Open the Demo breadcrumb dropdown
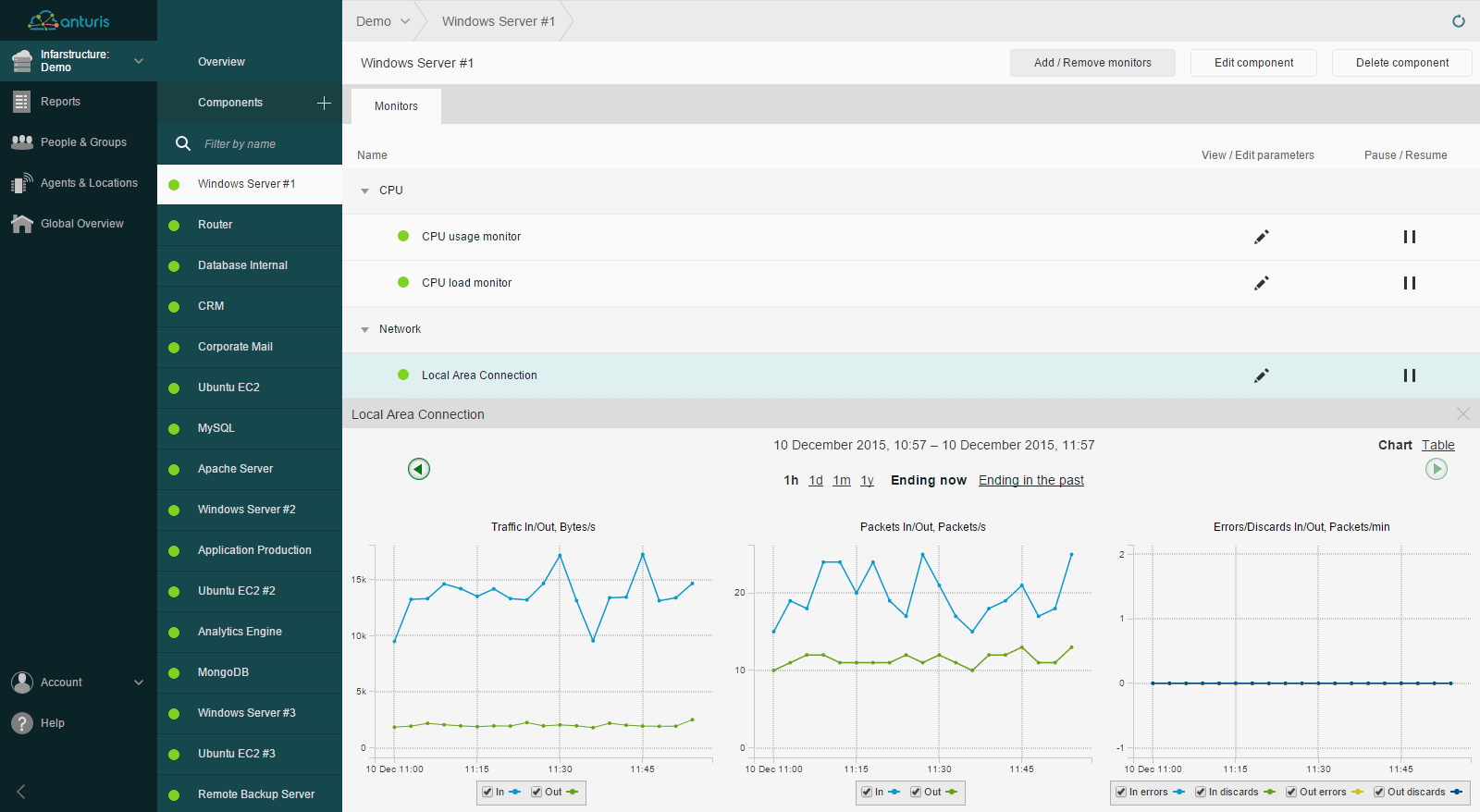1480x812 pixels. [383, 21]
